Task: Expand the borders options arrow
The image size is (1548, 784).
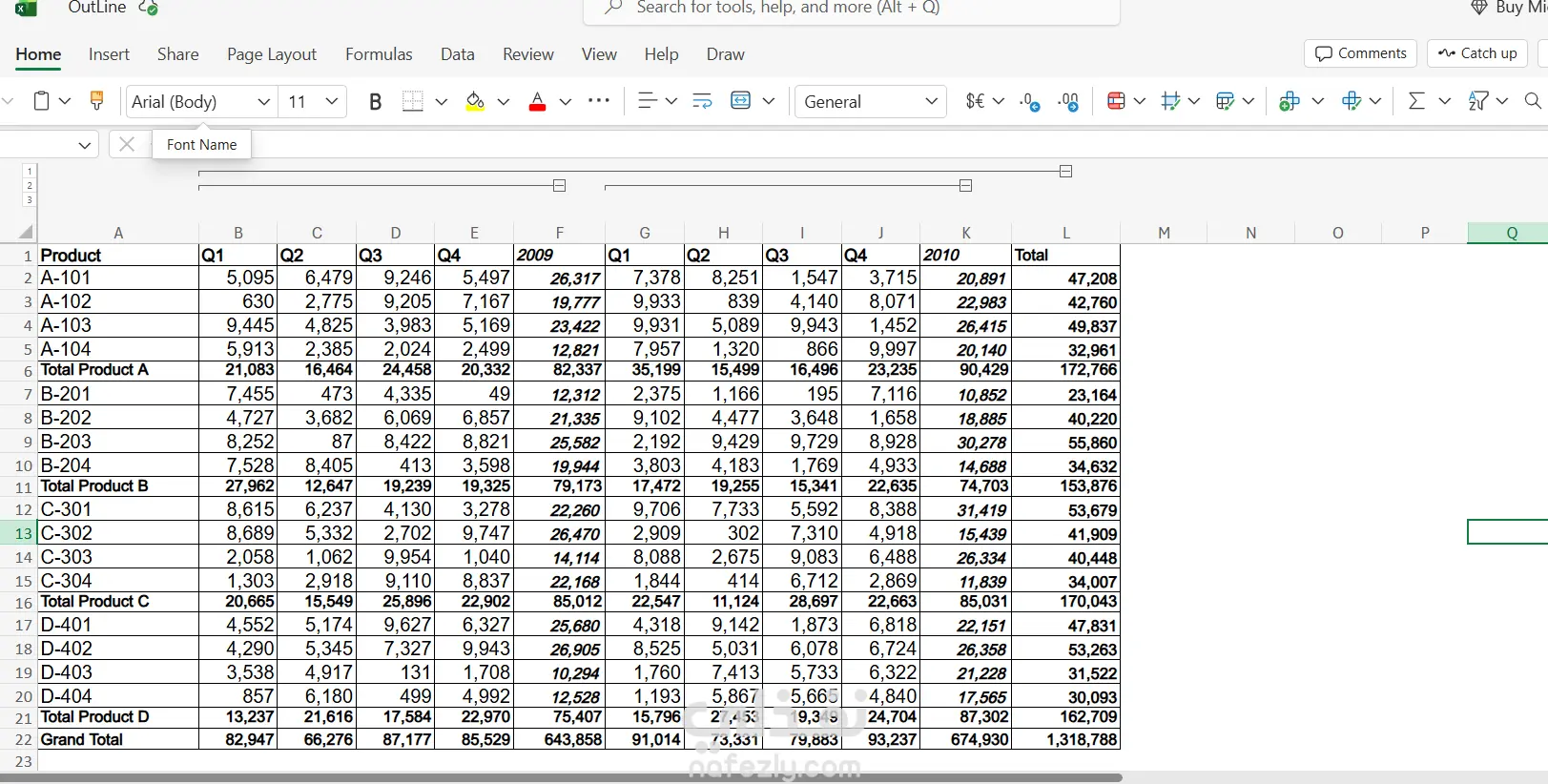Action: (441, 101)
